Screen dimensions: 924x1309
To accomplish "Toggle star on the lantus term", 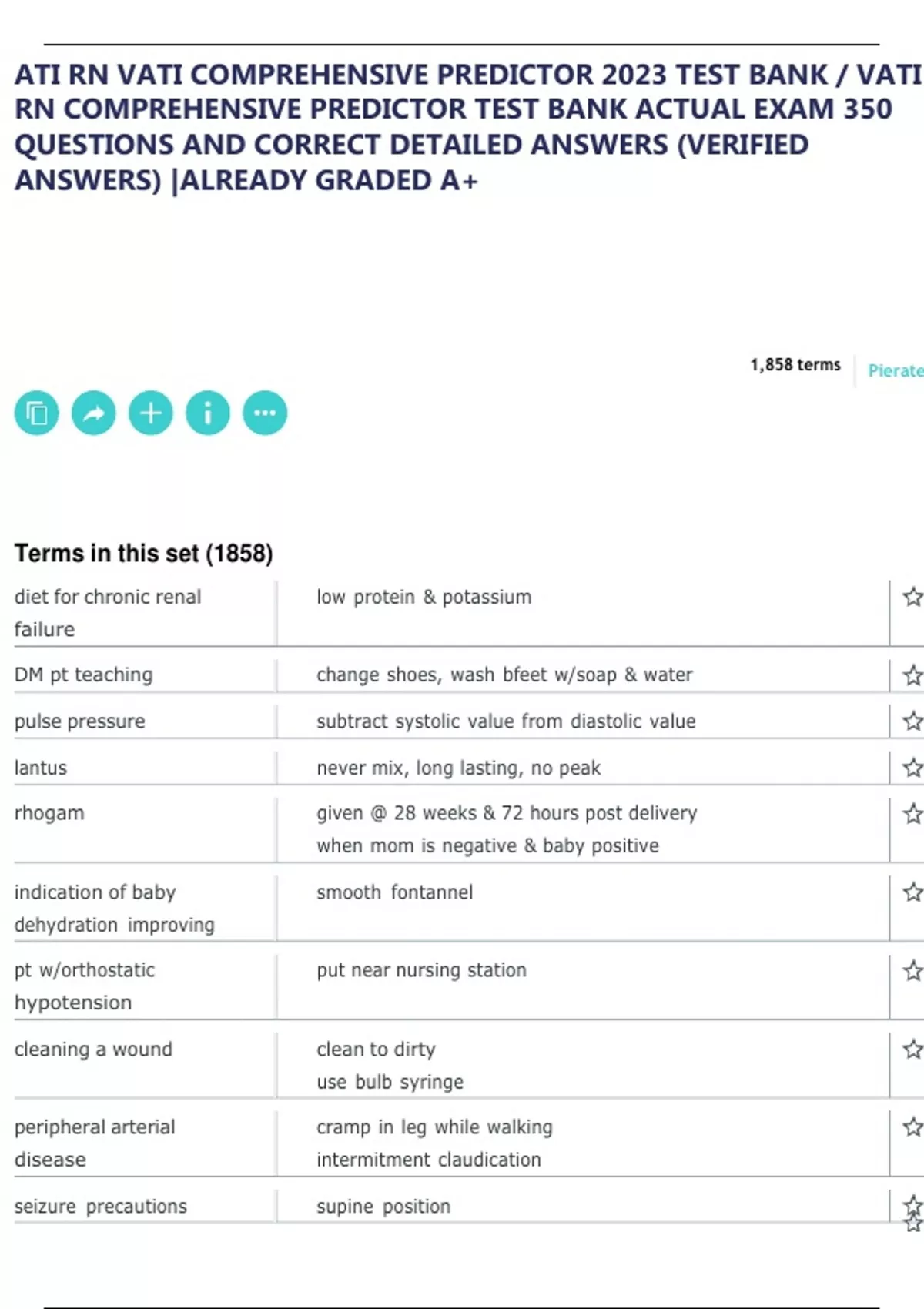I will point(912,768).
